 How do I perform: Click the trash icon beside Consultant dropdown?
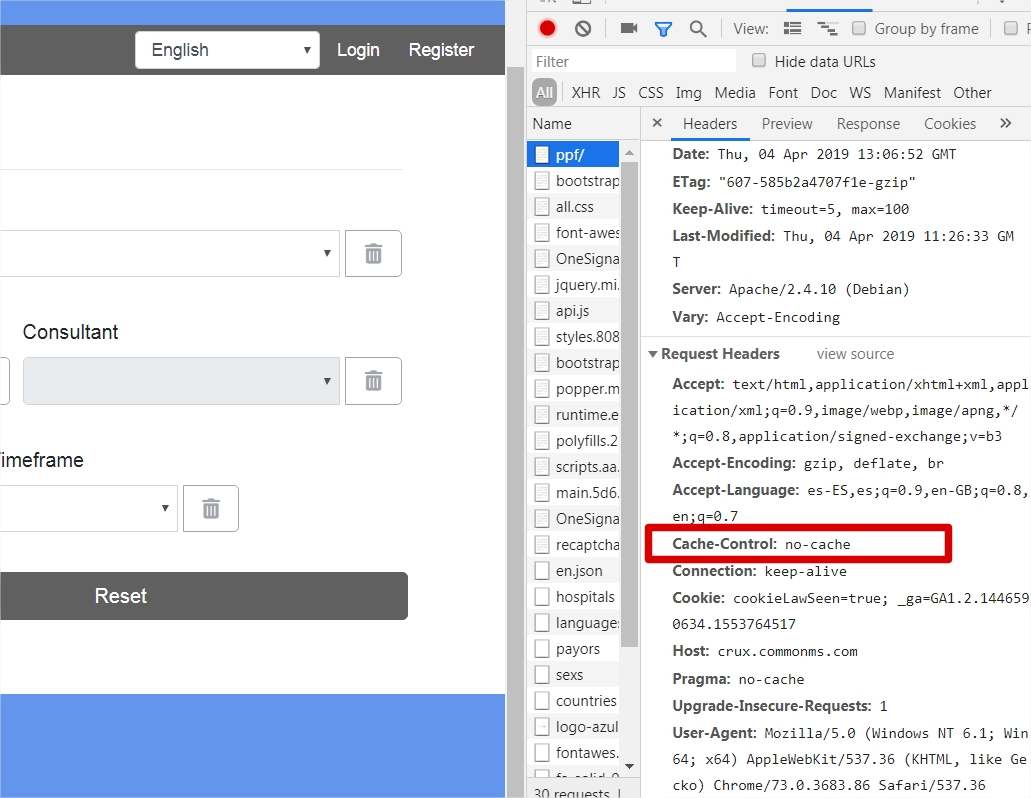[372, 381]
